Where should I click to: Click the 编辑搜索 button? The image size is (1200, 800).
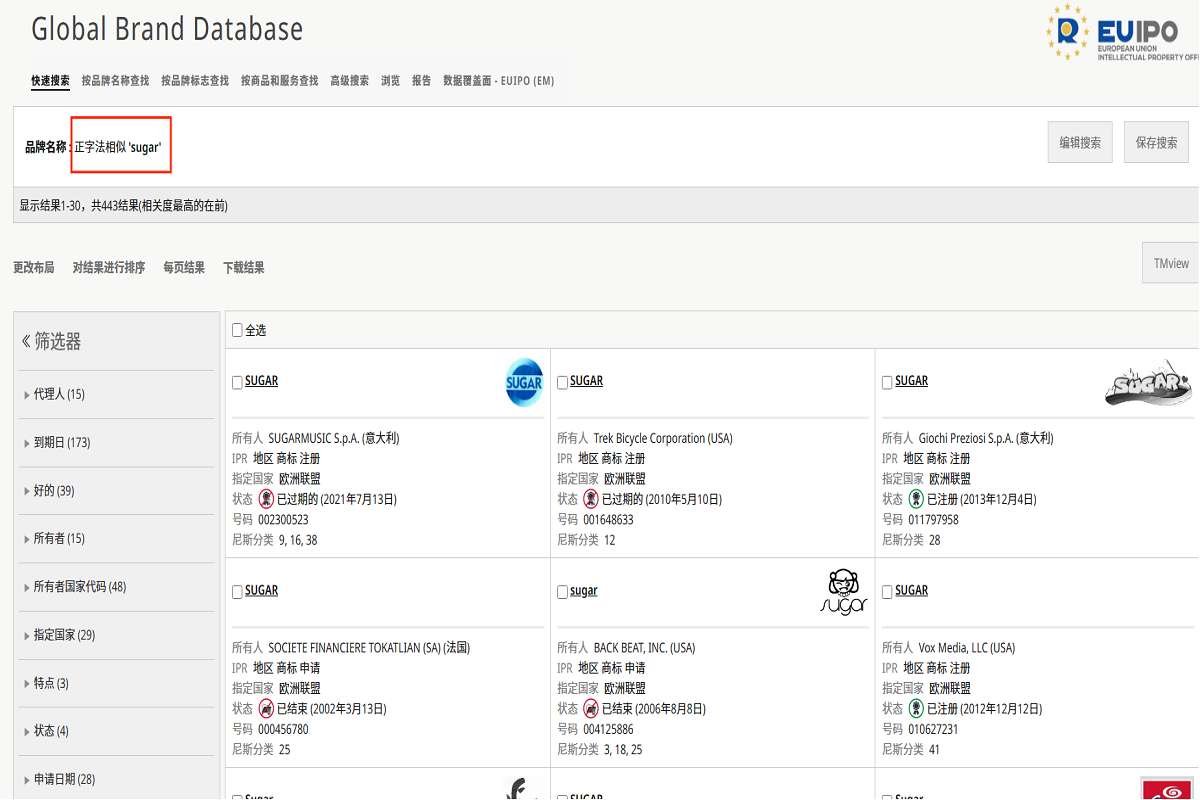(x=1080, y=142)
